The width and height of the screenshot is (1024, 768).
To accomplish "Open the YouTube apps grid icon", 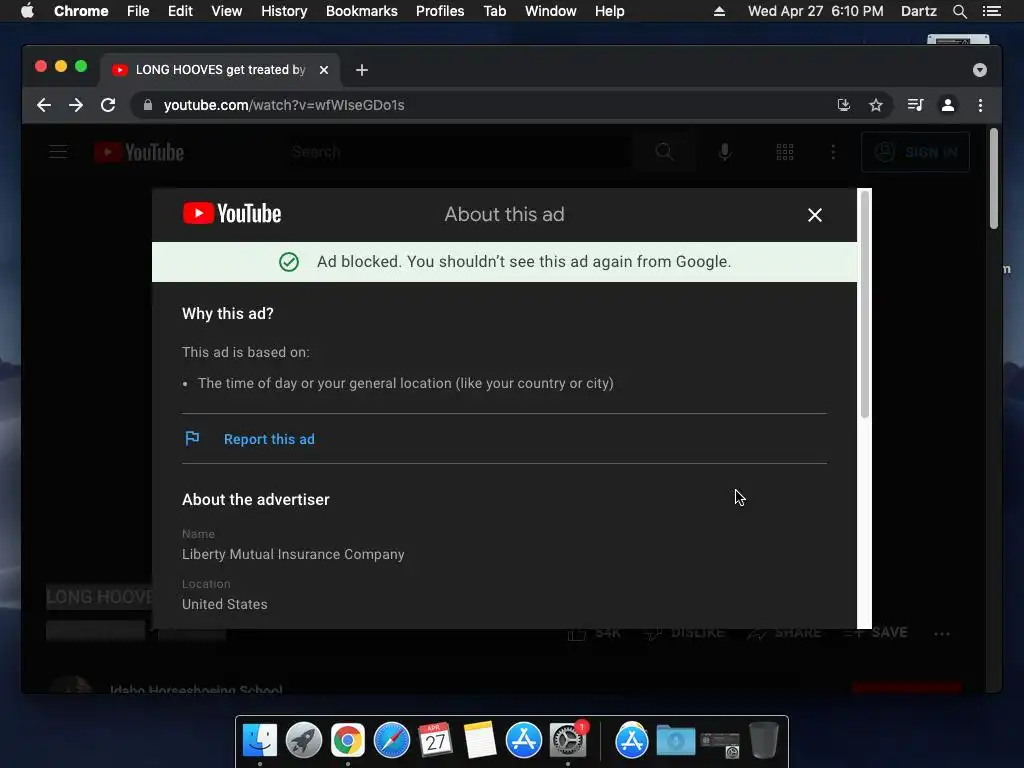I will pyautogui.click(x=784, y=152).
